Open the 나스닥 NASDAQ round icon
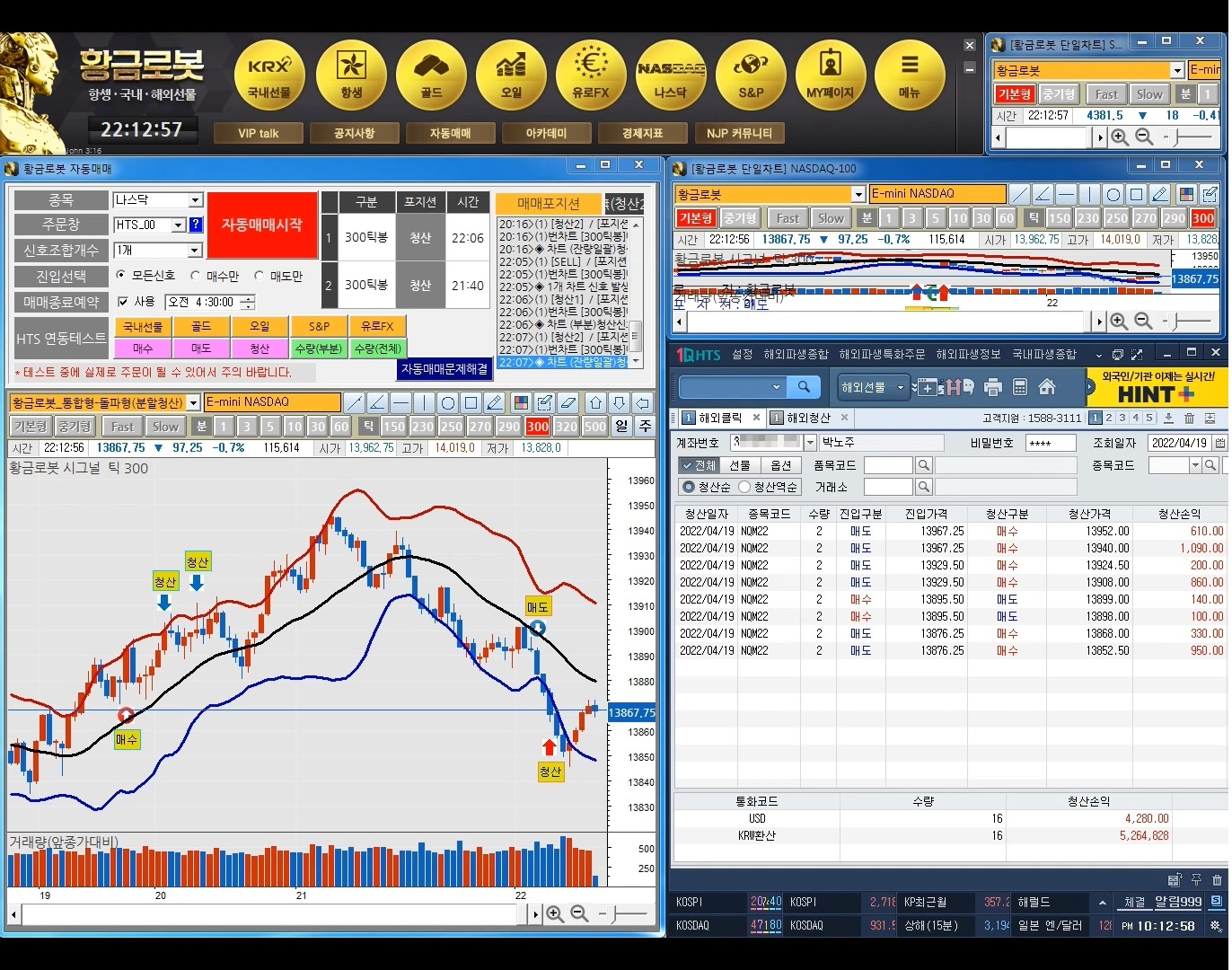1232x970 pixels. point(671,76)
